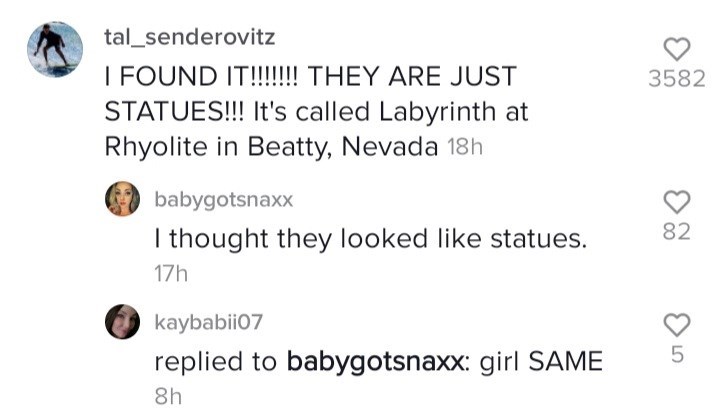Click the bold babygotsnaxx mention in the reply

click(376, 362)
